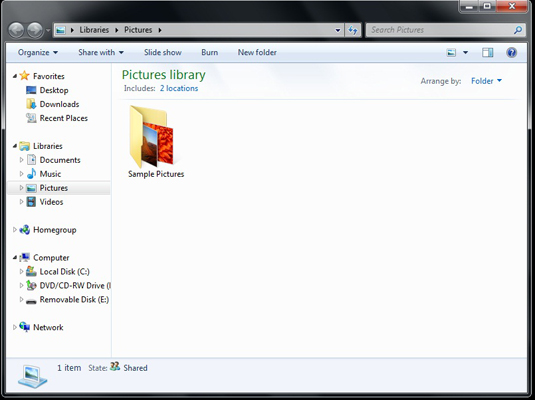Viewport: 535px width, 400px height.
Task: Open the Arrange by Folder dropdown
Action: (486, 81)
